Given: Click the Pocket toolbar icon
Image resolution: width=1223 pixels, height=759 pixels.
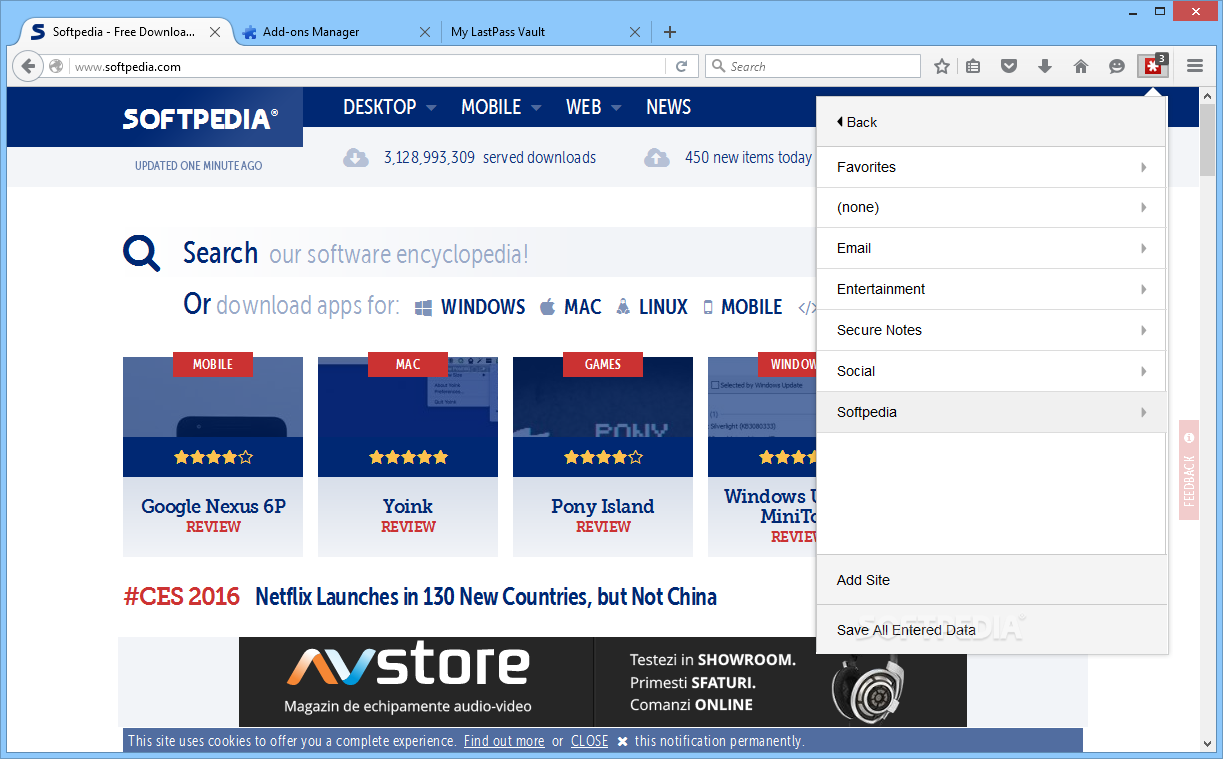Looking at the screenshot, I should tap(1009, 67).
